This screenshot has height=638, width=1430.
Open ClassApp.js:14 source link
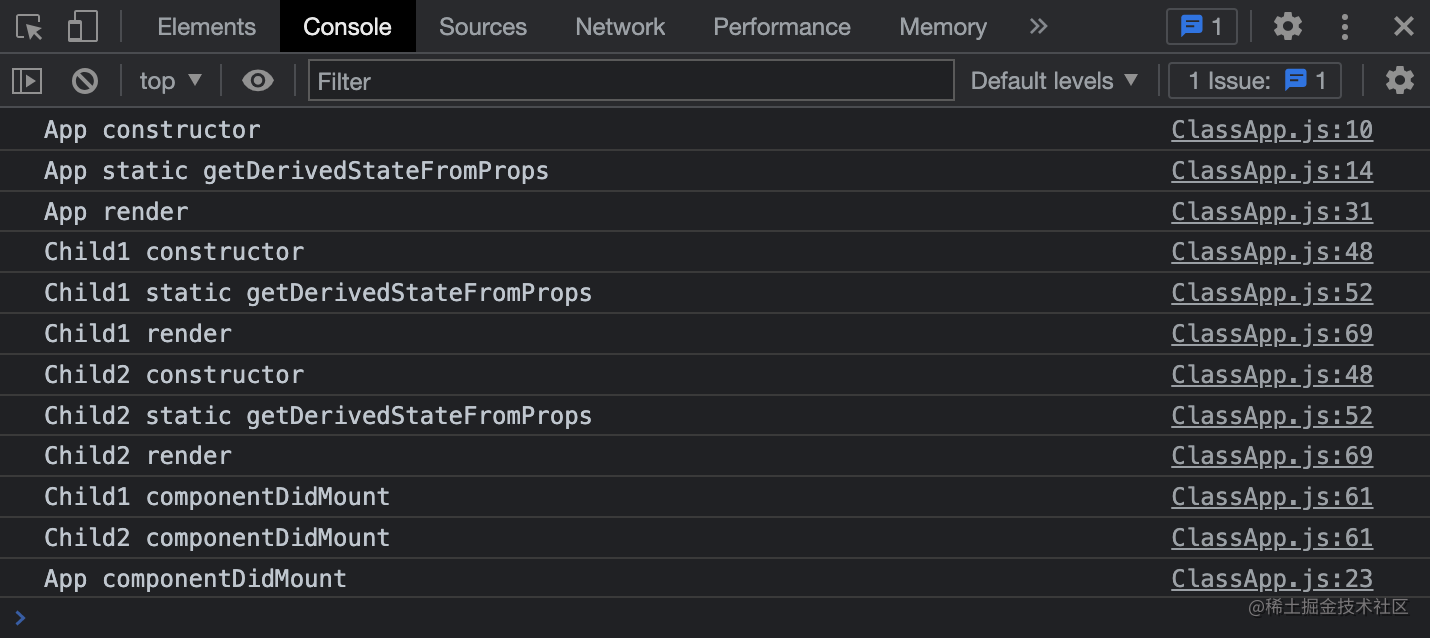[x=1272, y=171]
